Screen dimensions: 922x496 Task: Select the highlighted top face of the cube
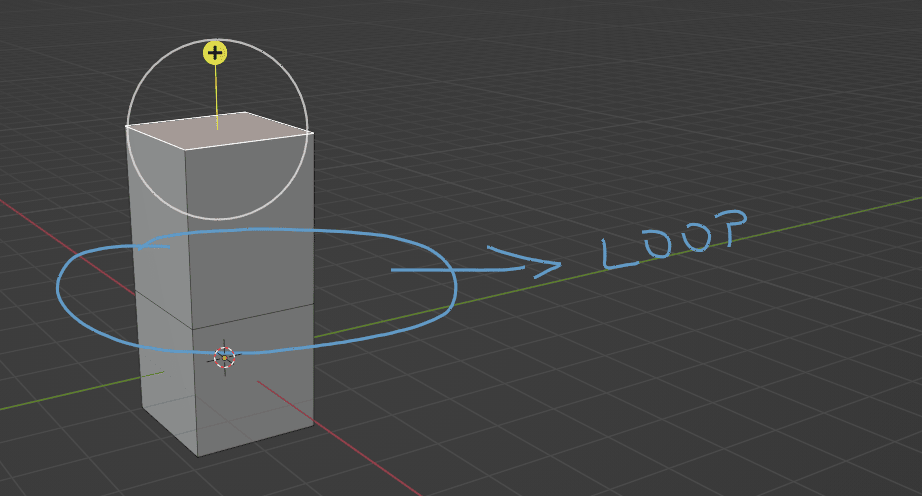(220, 131)
